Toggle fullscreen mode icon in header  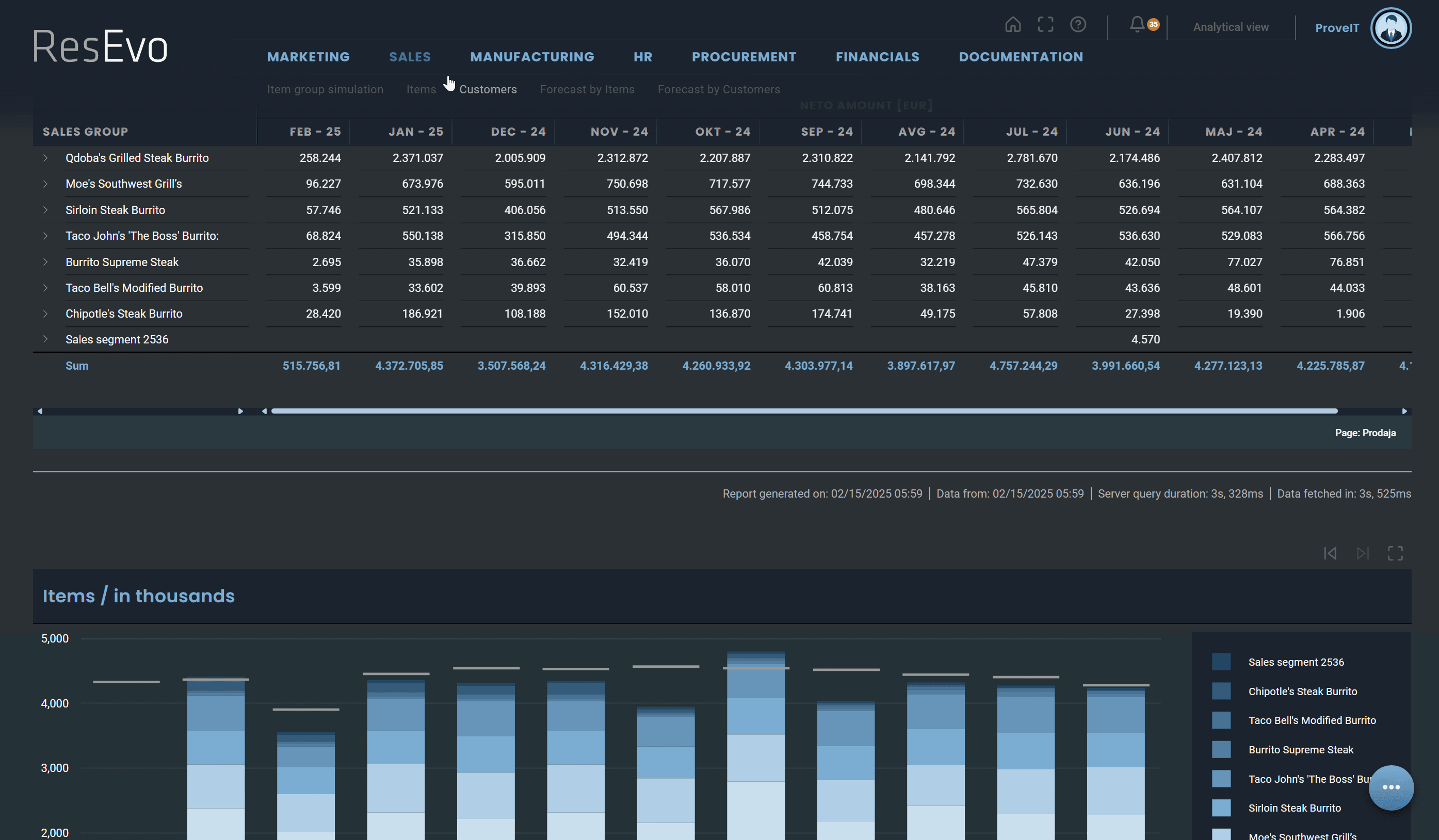coord(1045,25)
